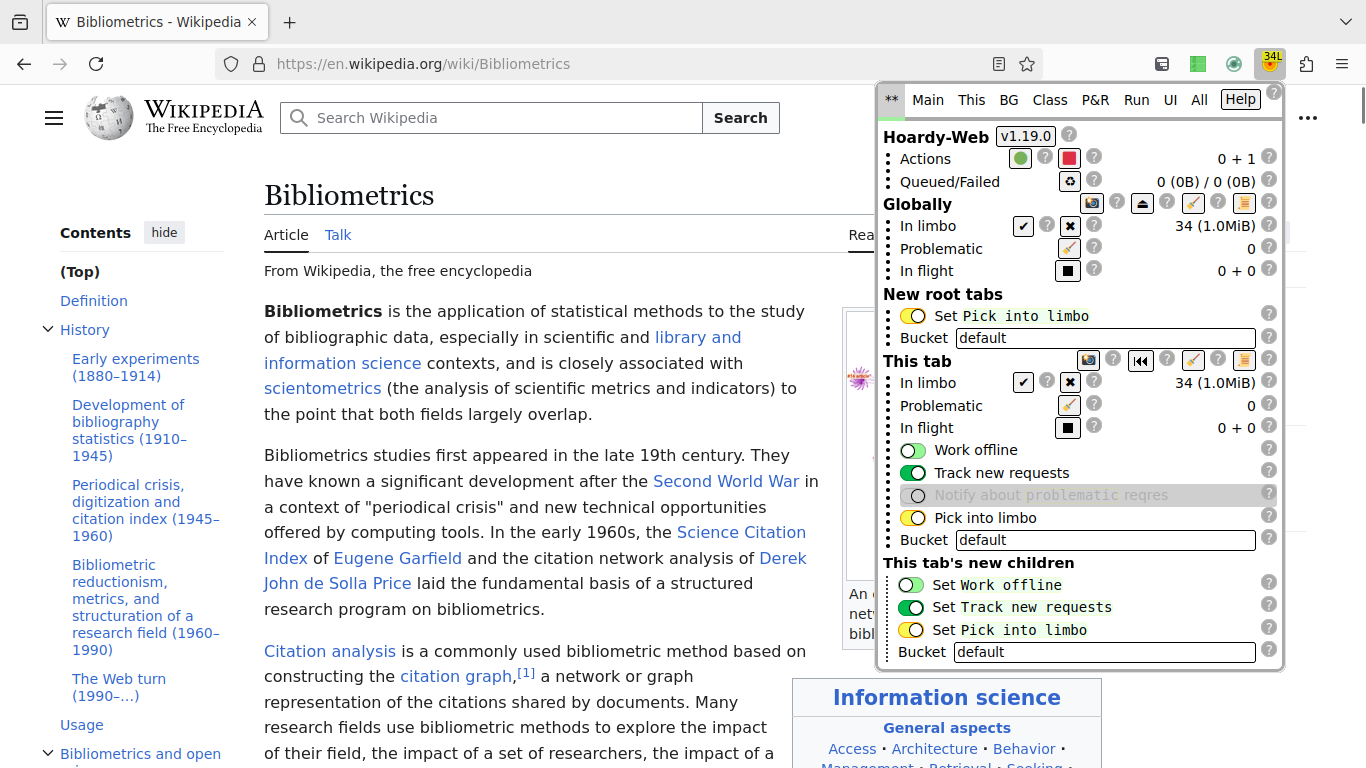Image resolution: width=1366 pixels, height=768 pixels.
Task: Click the camera snapshot icon in Globally row
Action: click(1092, 203)
